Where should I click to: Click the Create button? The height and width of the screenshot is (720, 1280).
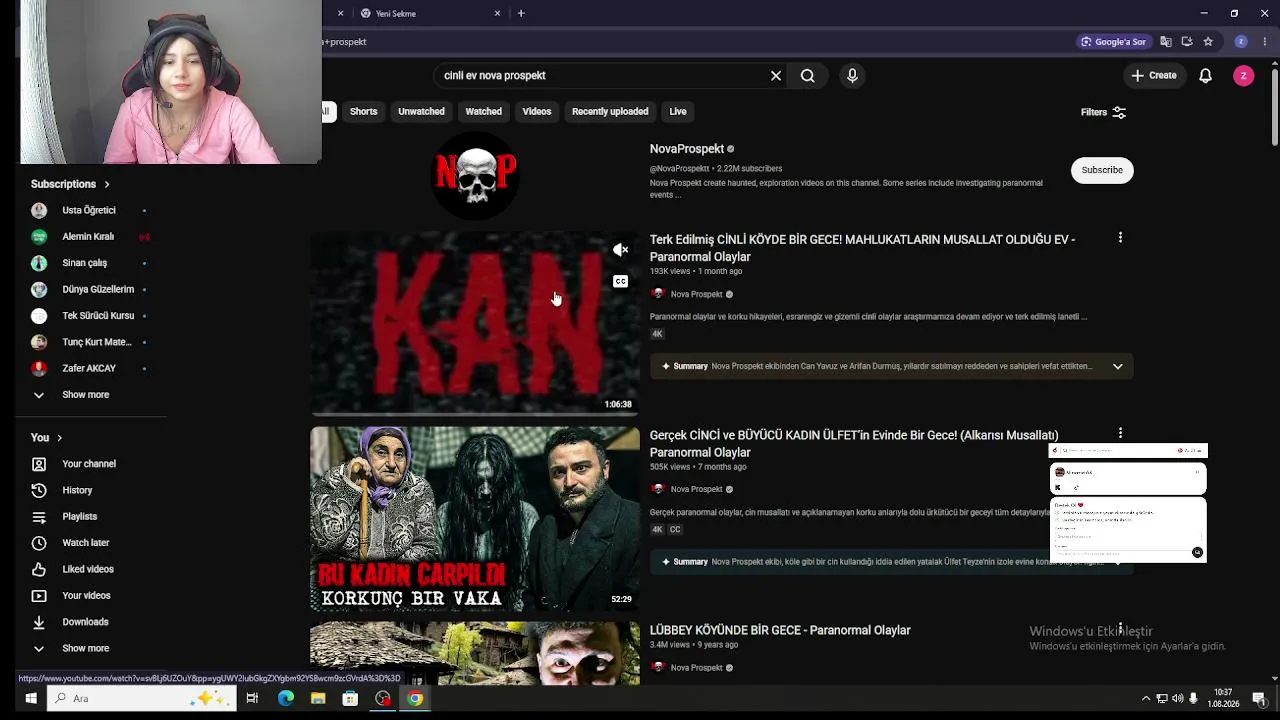1153,75
